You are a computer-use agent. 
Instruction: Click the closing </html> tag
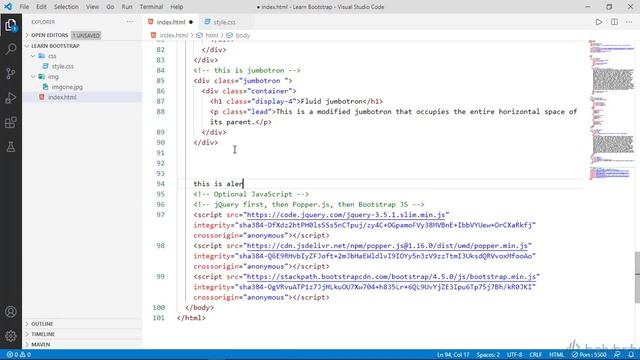[x=191, y=318]
